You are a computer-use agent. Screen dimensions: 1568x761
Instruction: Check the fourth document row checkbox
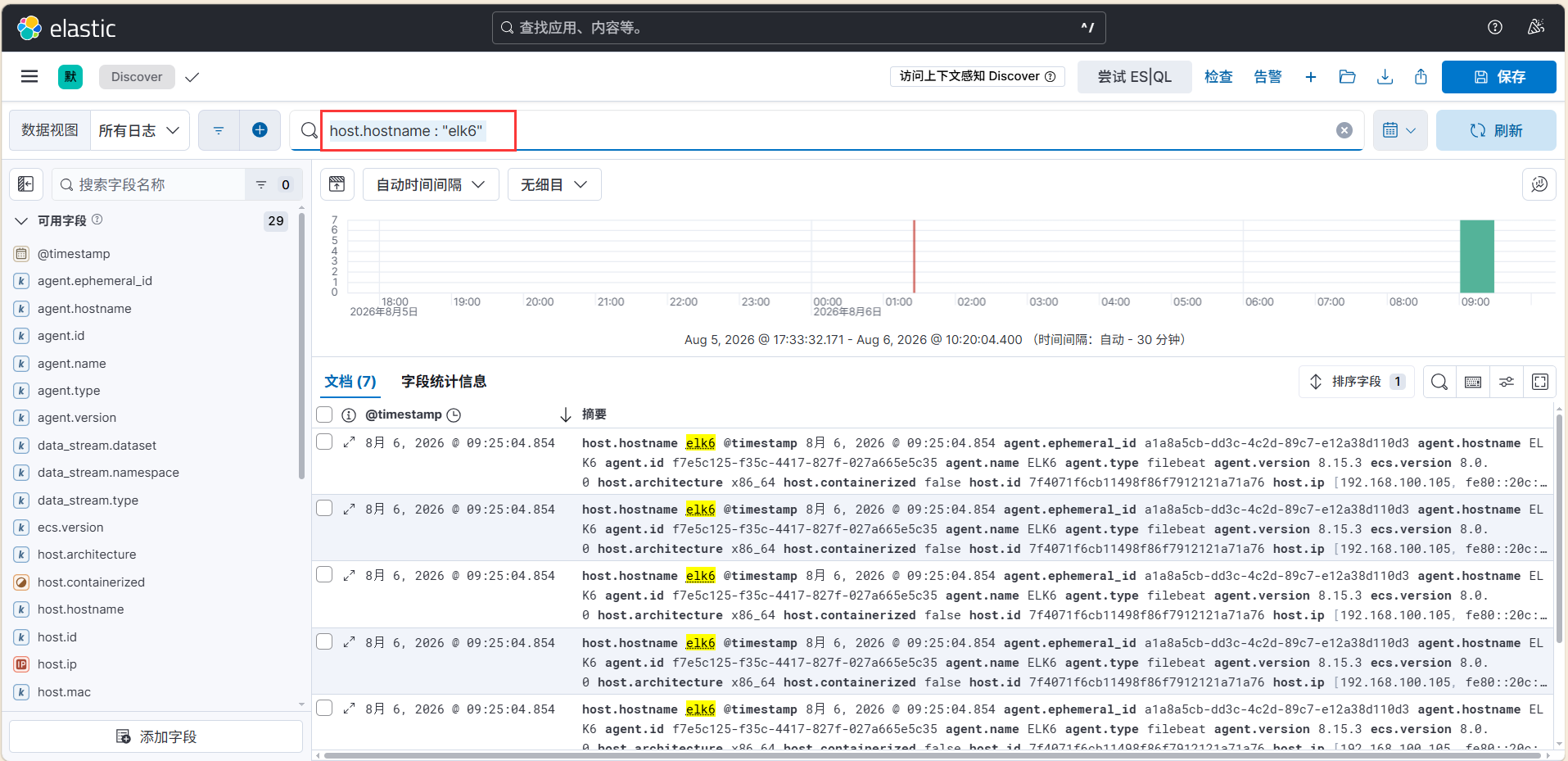(324, 642)
